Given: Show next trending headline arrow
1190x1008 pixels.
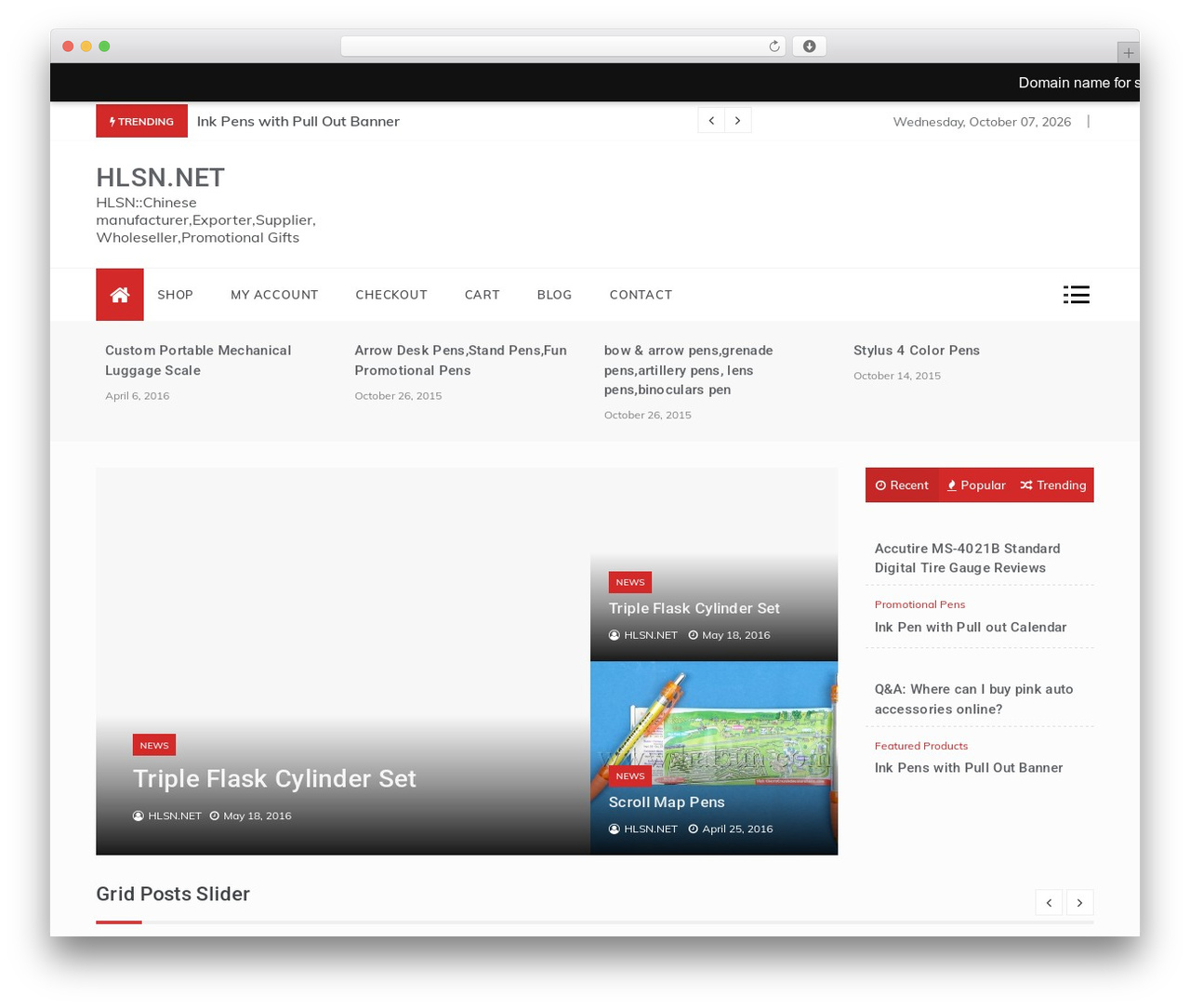Looking at the screenshot, I should (738, 121).
